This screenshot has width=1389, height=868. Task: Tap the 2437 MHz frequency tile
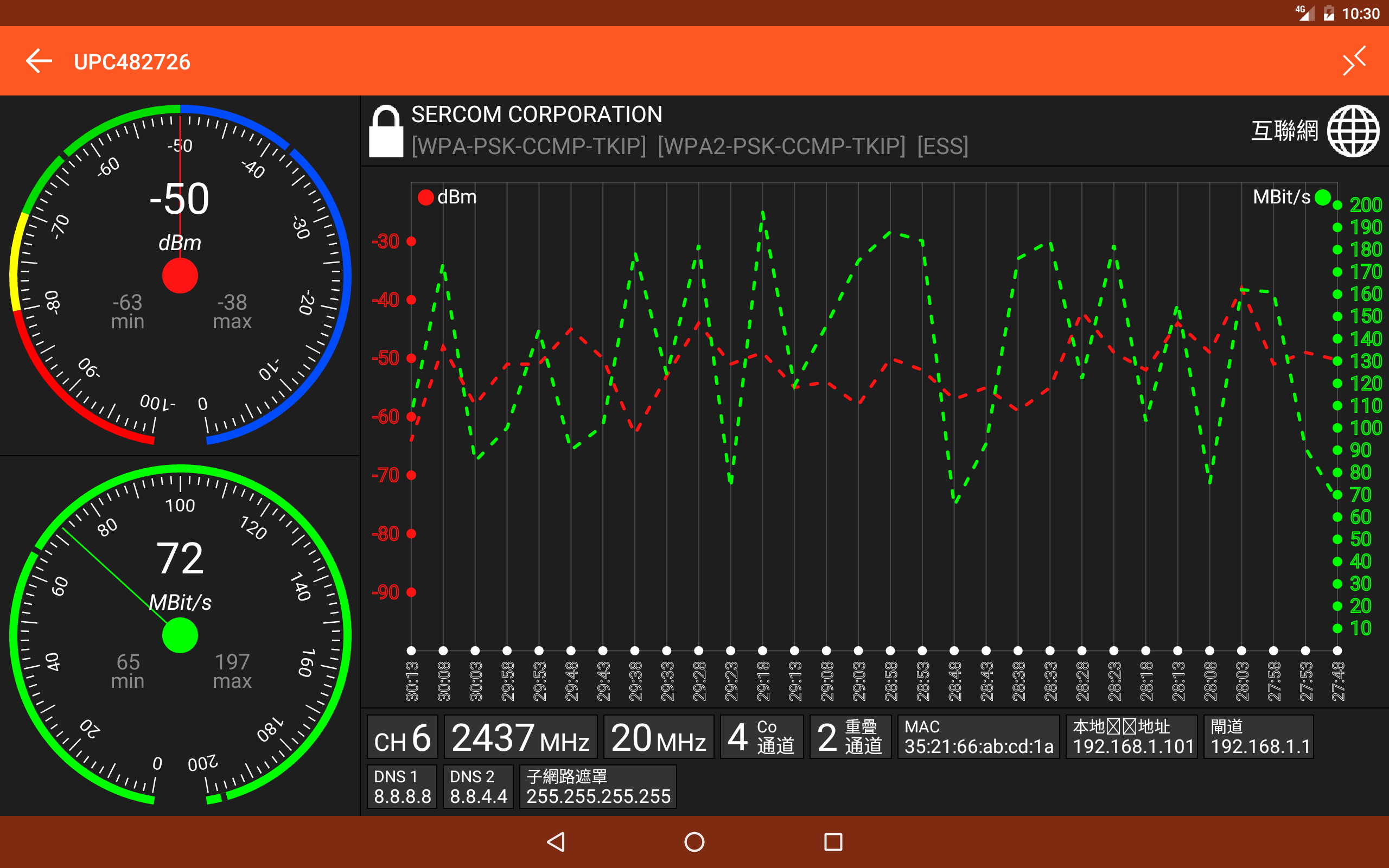(520, 737)
